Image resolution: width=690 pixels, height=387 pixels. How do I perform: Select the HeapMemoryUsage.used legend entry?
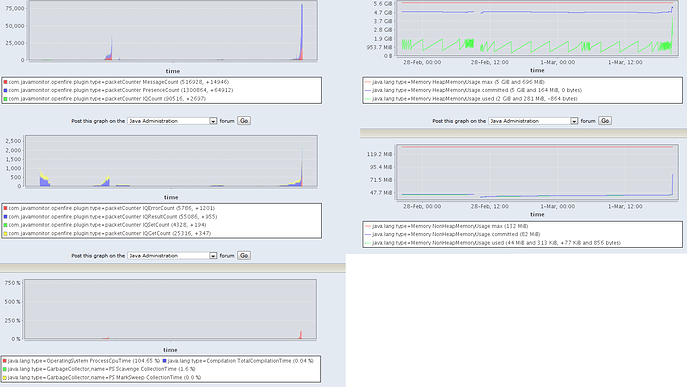click(x=471, y=99)
